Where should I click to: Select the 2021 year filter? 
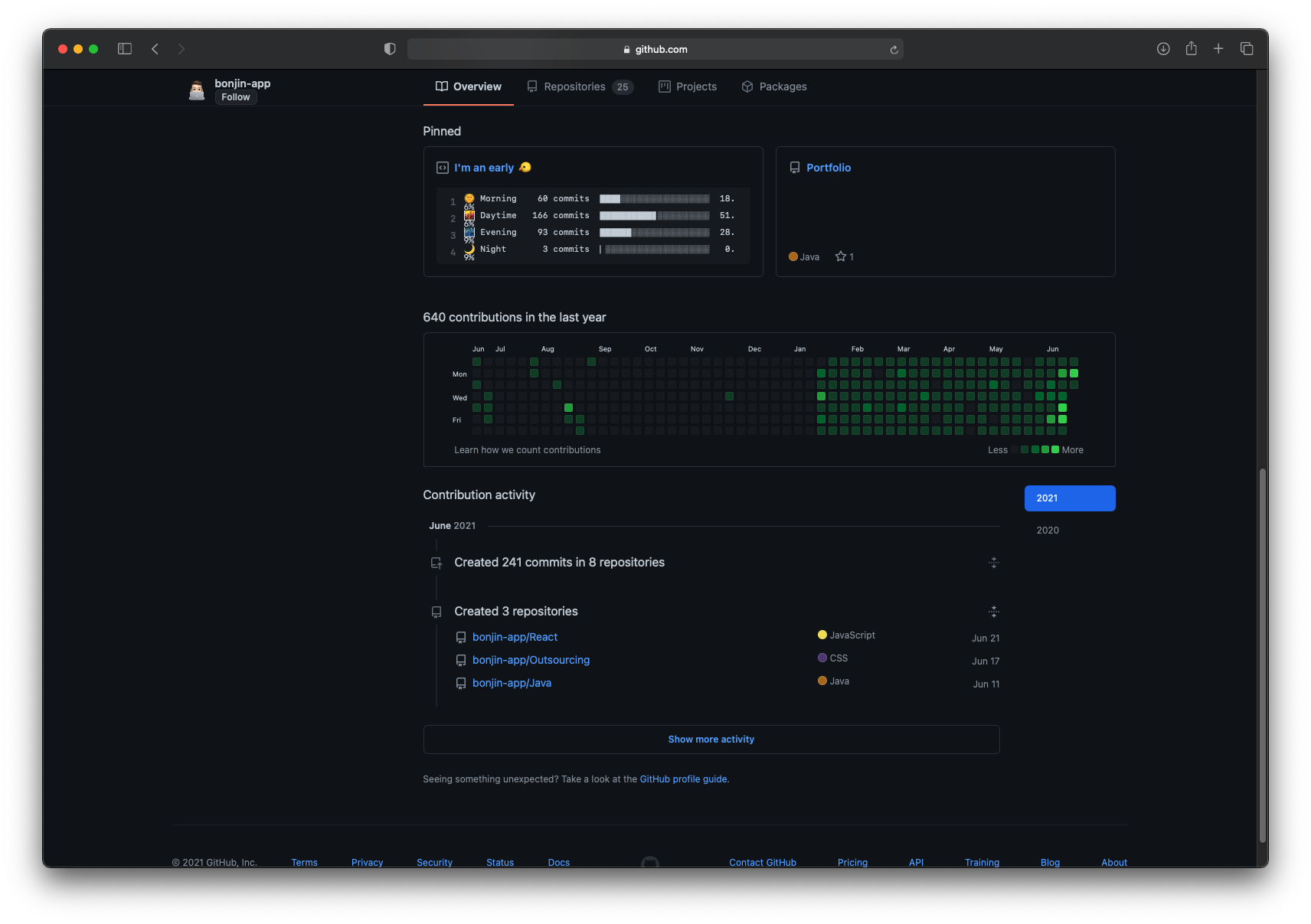[1070, 498]
